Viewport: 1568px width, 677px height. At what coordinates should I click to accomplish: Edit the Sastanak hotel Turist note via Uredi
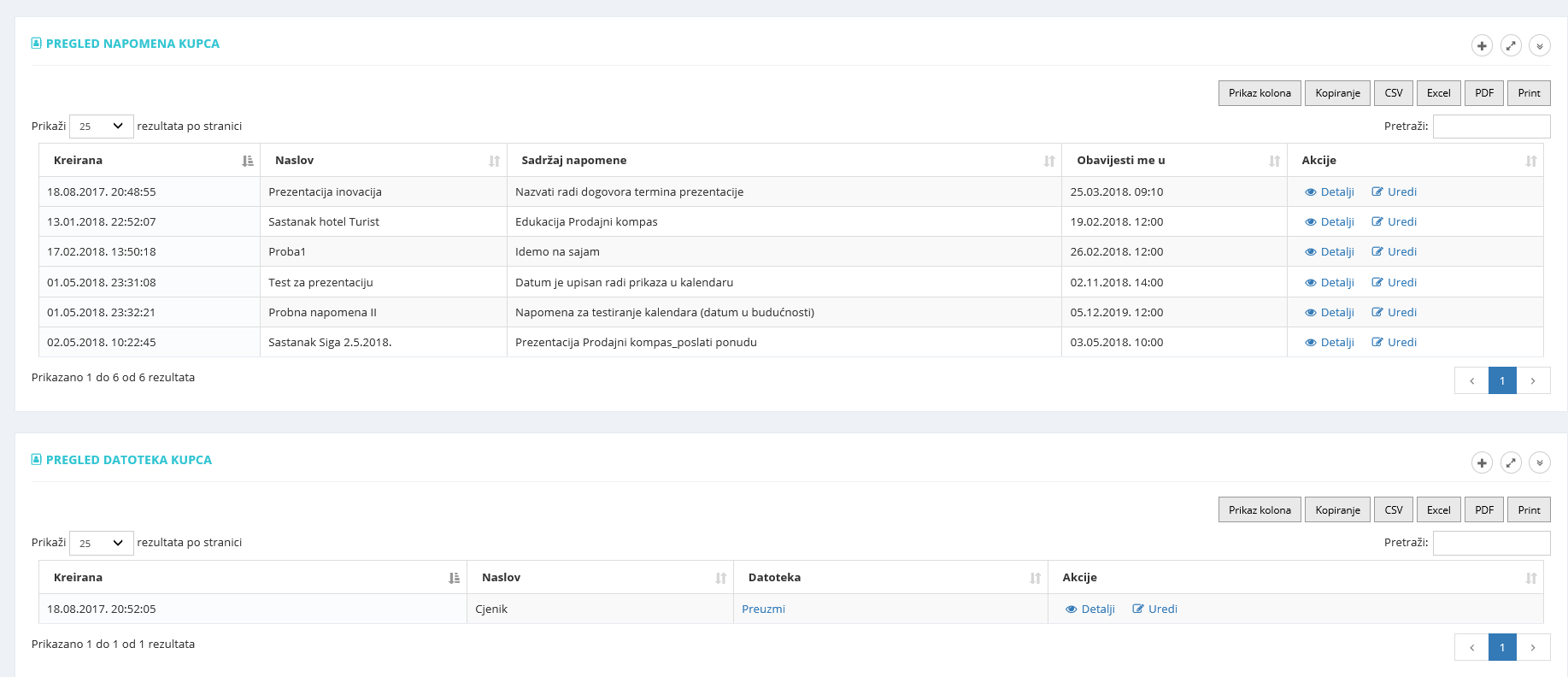(1395, 222)
